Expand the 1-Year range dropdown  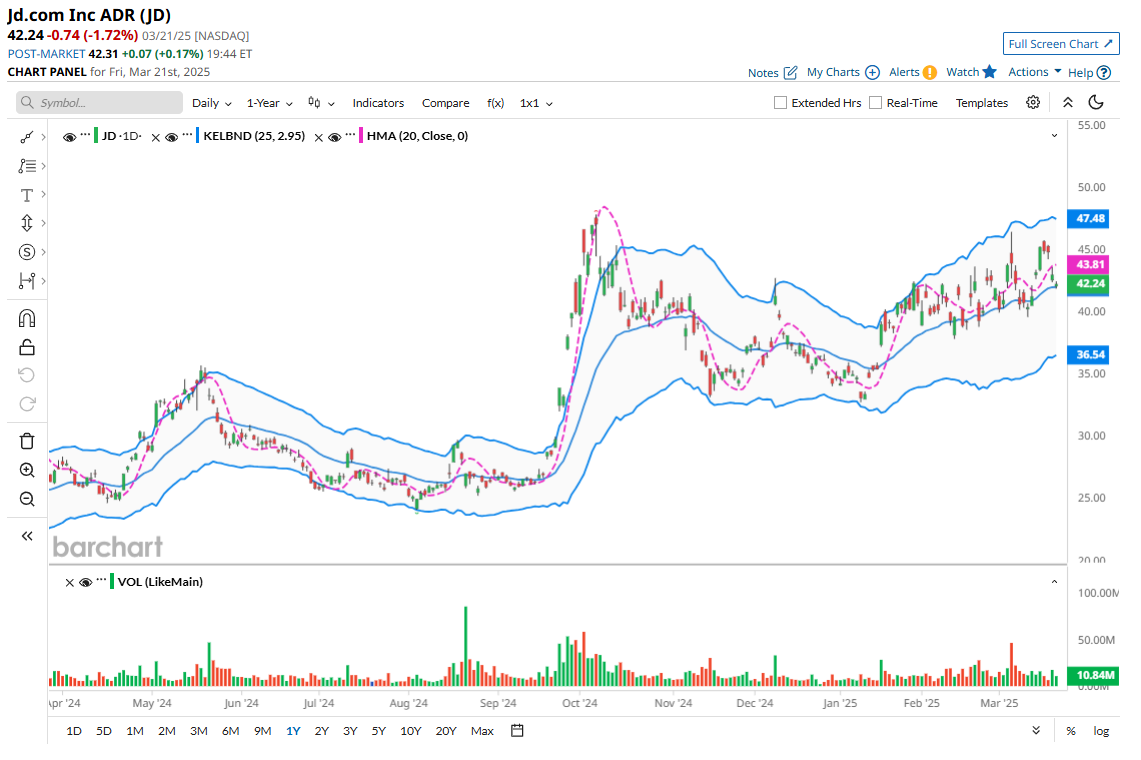pyautogui.click(x=270, y=103)
